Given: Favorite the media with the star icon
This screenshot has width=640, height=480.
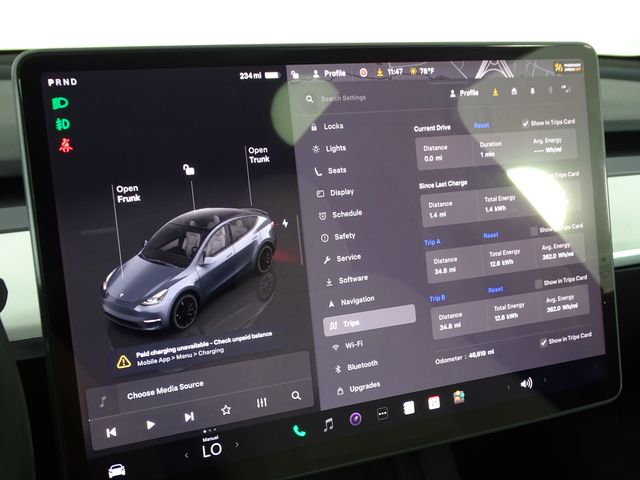Looking at the screenshot, I should click(x=226, y=410).
